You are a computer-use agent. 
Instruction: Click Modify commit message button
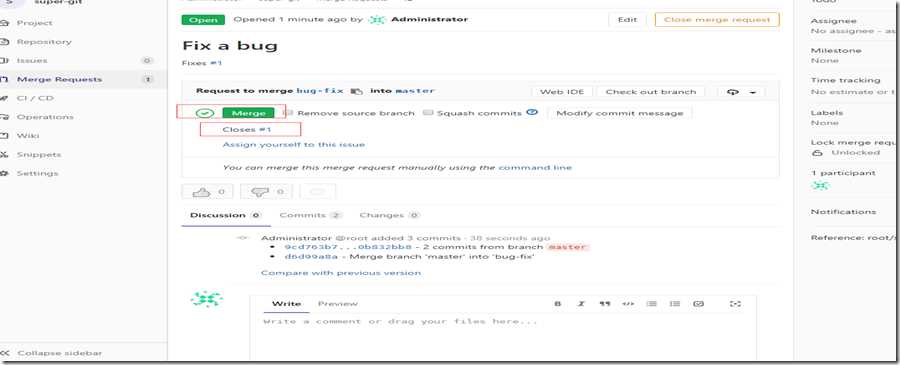(620, 113)
